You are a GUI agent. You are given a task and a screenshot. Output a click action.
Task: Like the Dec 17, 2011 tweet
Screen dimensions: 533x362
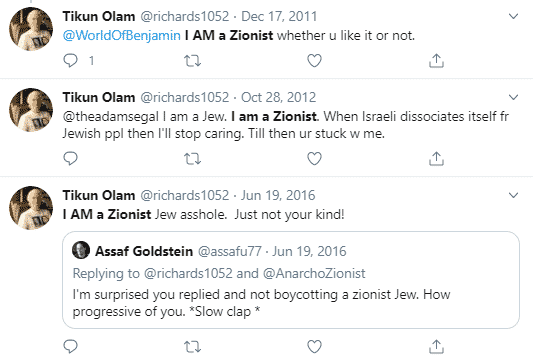314,61
